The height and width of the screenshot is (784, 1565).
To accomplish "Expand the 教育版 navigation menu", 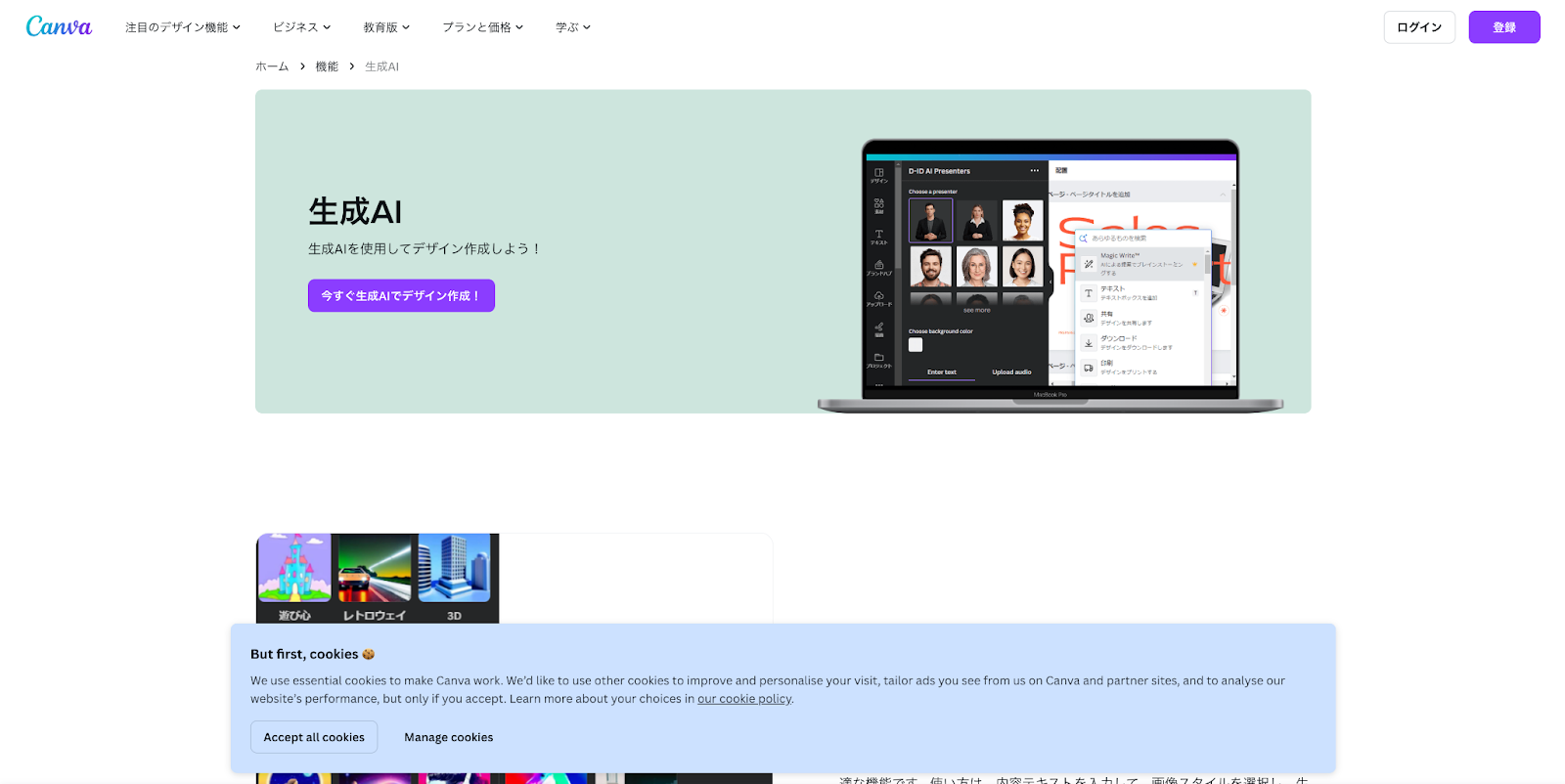I will [x=386, y=27].
